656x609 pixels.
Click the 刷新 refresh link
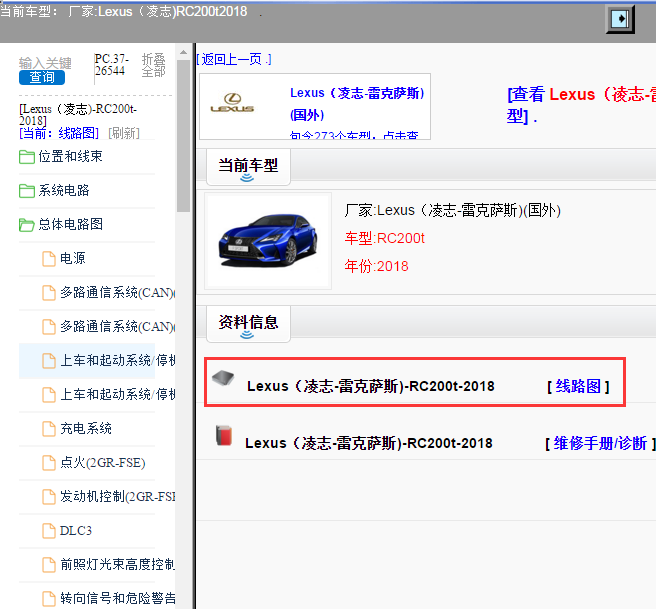pos(124,133)
